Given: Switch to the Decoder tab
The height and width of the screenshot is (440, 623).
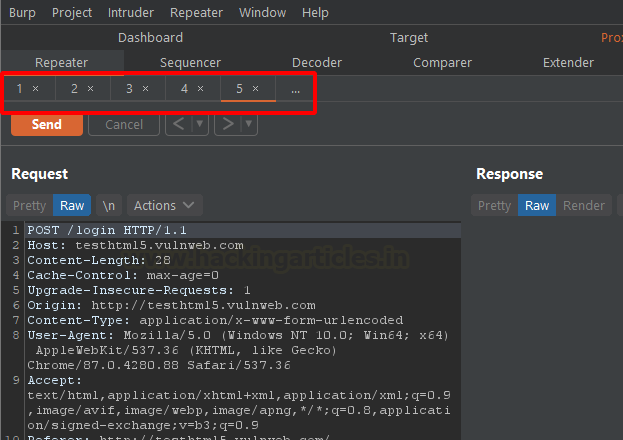Looking at the screenshot, I should click(x=317, y=63).
